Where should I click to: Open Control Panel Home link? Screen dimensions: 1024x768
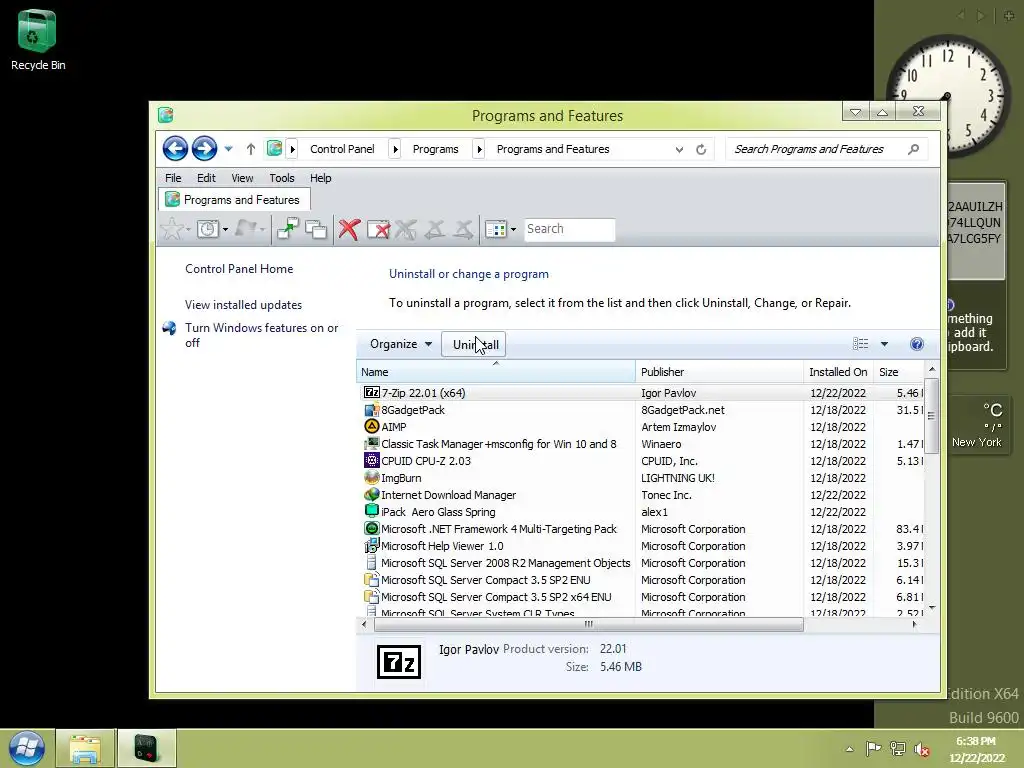coord(239,268)
